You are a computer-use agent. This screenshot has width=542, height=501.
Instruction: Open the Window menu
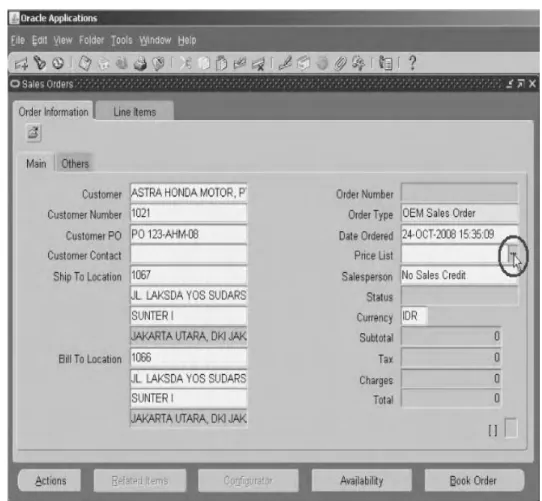point(155,40)
